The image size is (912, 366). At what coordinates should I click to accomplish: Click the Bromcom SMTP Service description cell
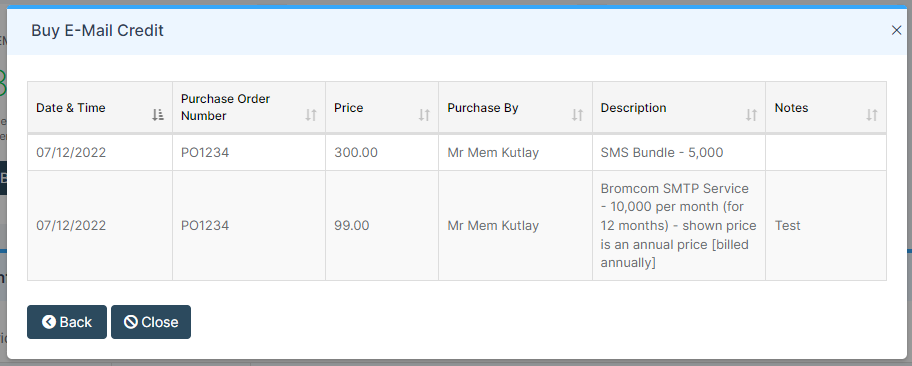pos(679,225)
